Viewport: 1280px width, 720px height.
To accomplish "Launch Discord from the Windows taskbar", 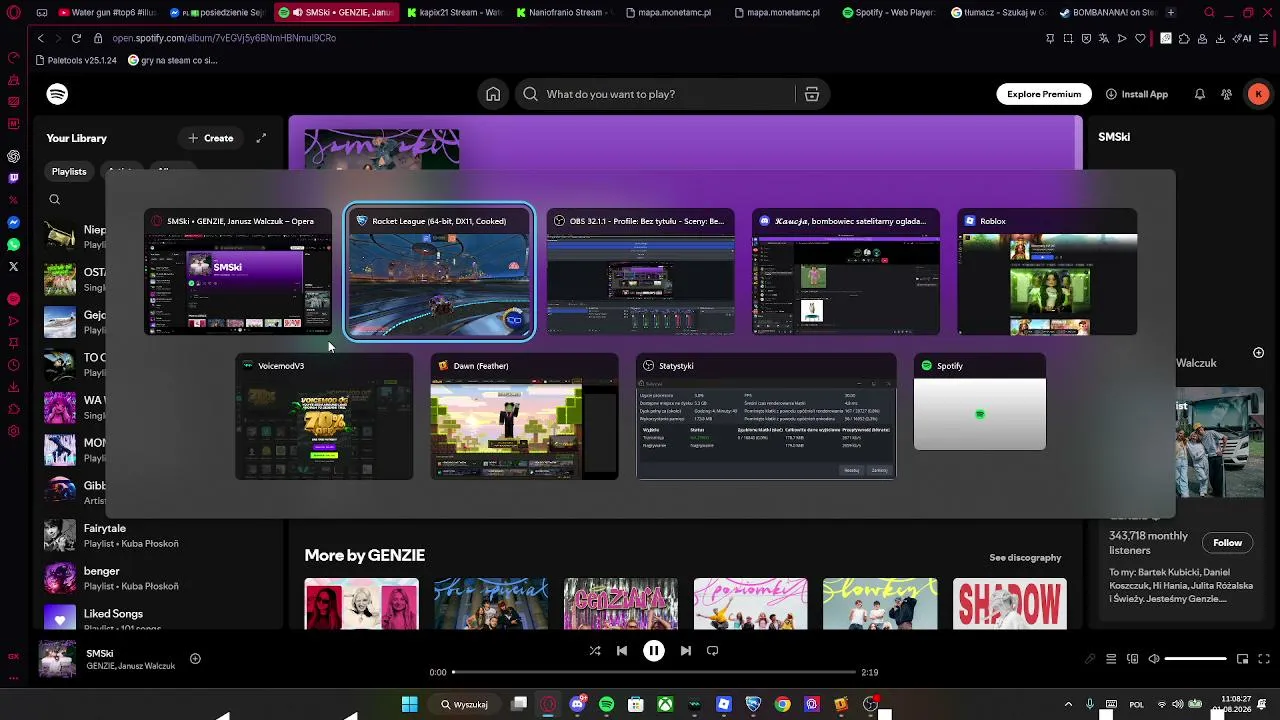I will 577,704.
